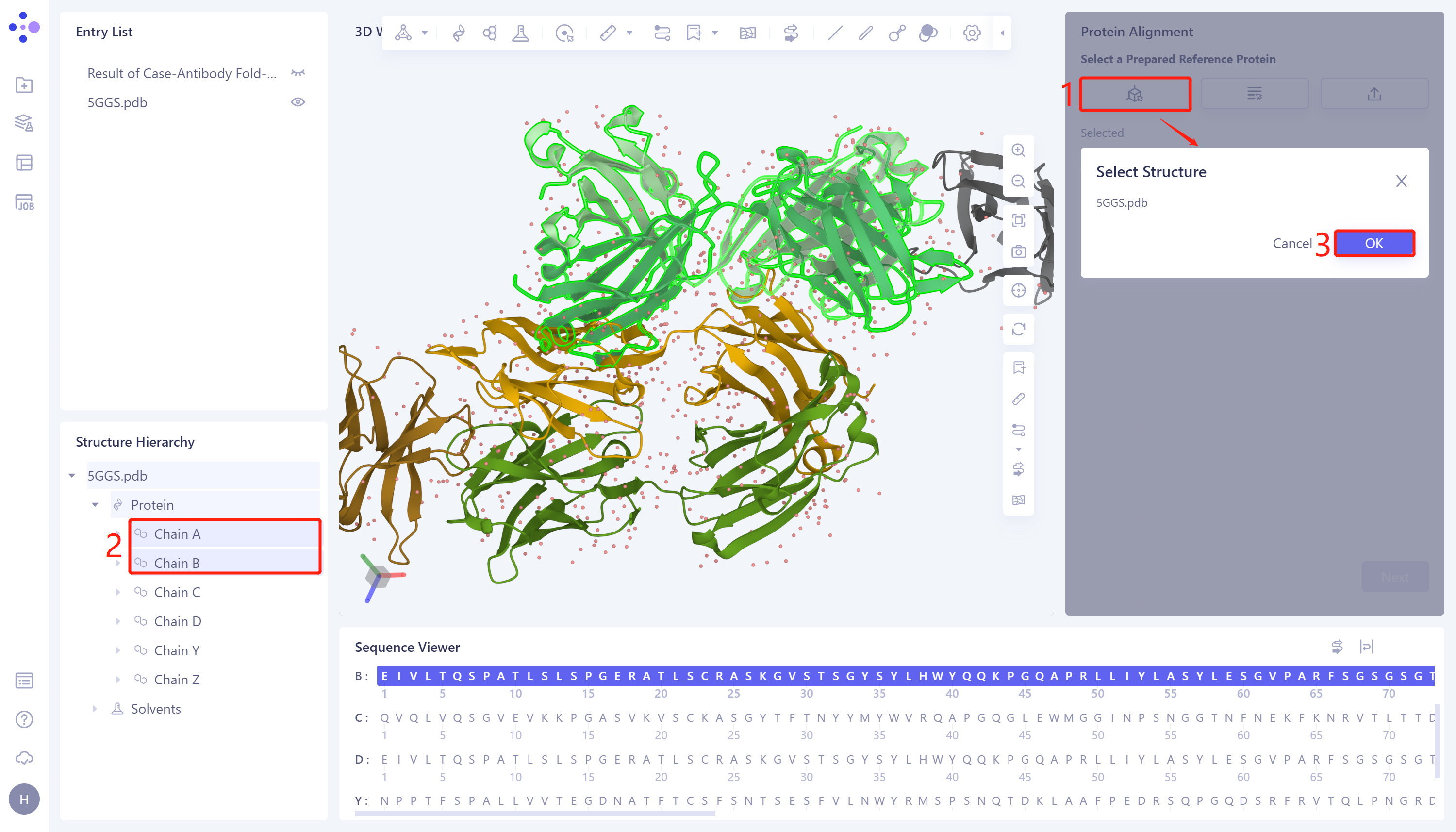Open the viewer settings gear
1456x832 pixels.
click(x=971, y=33)
